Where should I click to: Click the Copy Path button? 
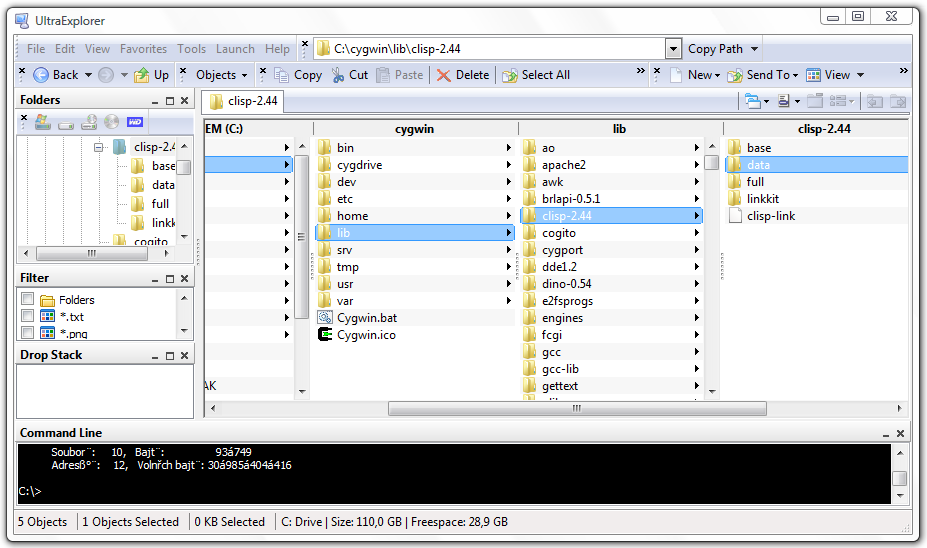click(715, 49)
